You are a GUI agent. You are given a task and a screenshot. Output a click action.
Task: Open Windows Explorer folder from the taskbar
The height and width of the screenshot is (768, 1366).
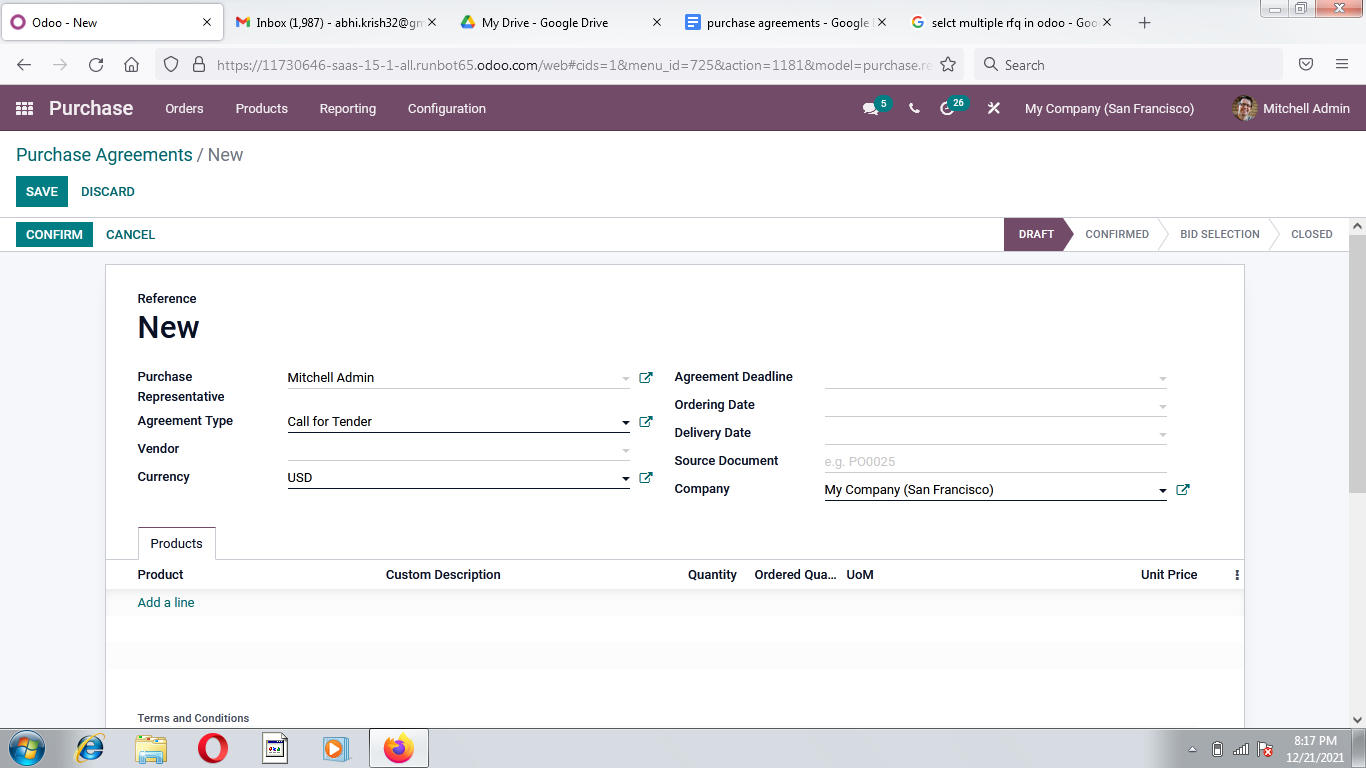pos(151,748)
